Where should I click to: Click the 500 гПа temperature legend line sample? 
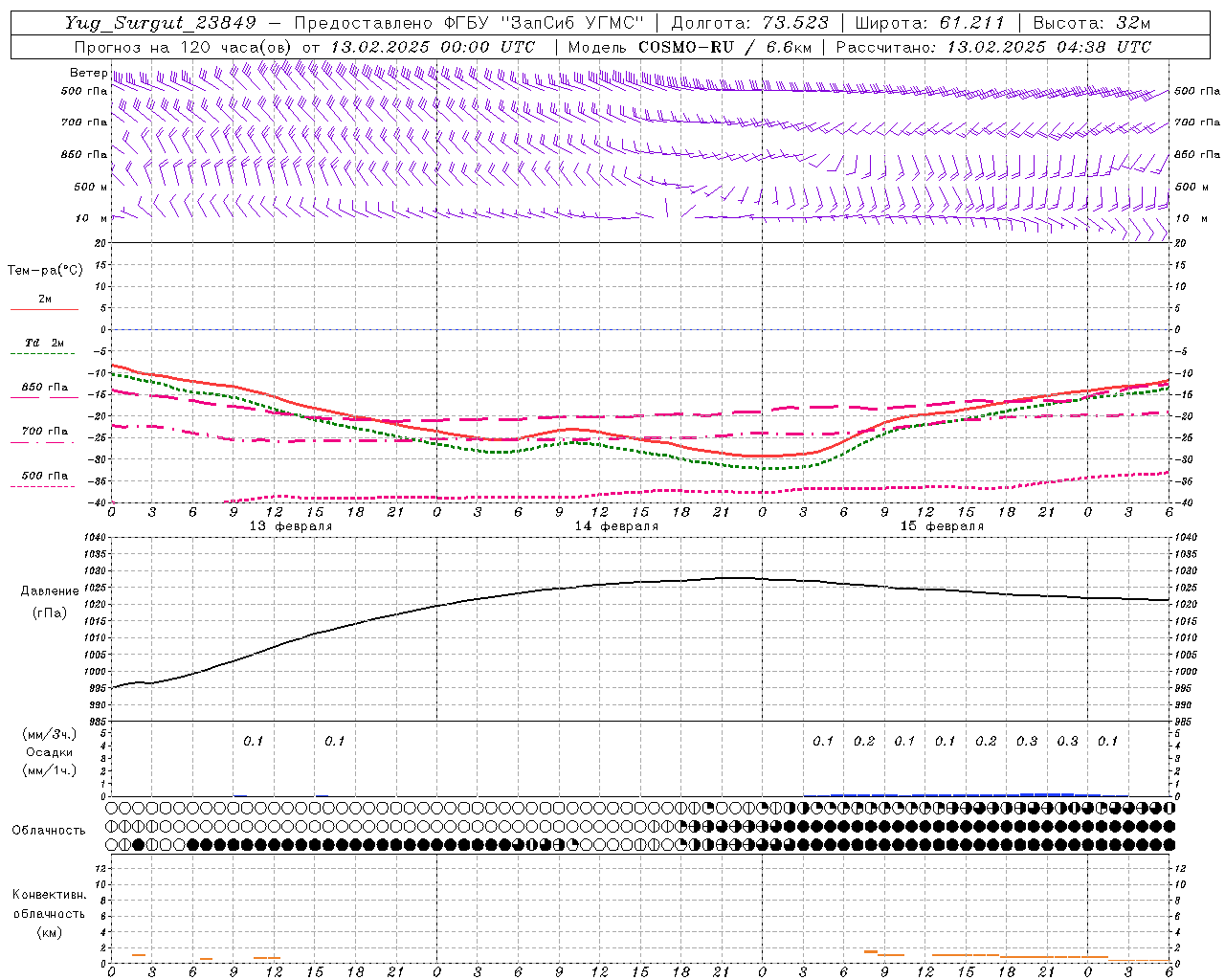pyautogui.click(x=42, y=486)
